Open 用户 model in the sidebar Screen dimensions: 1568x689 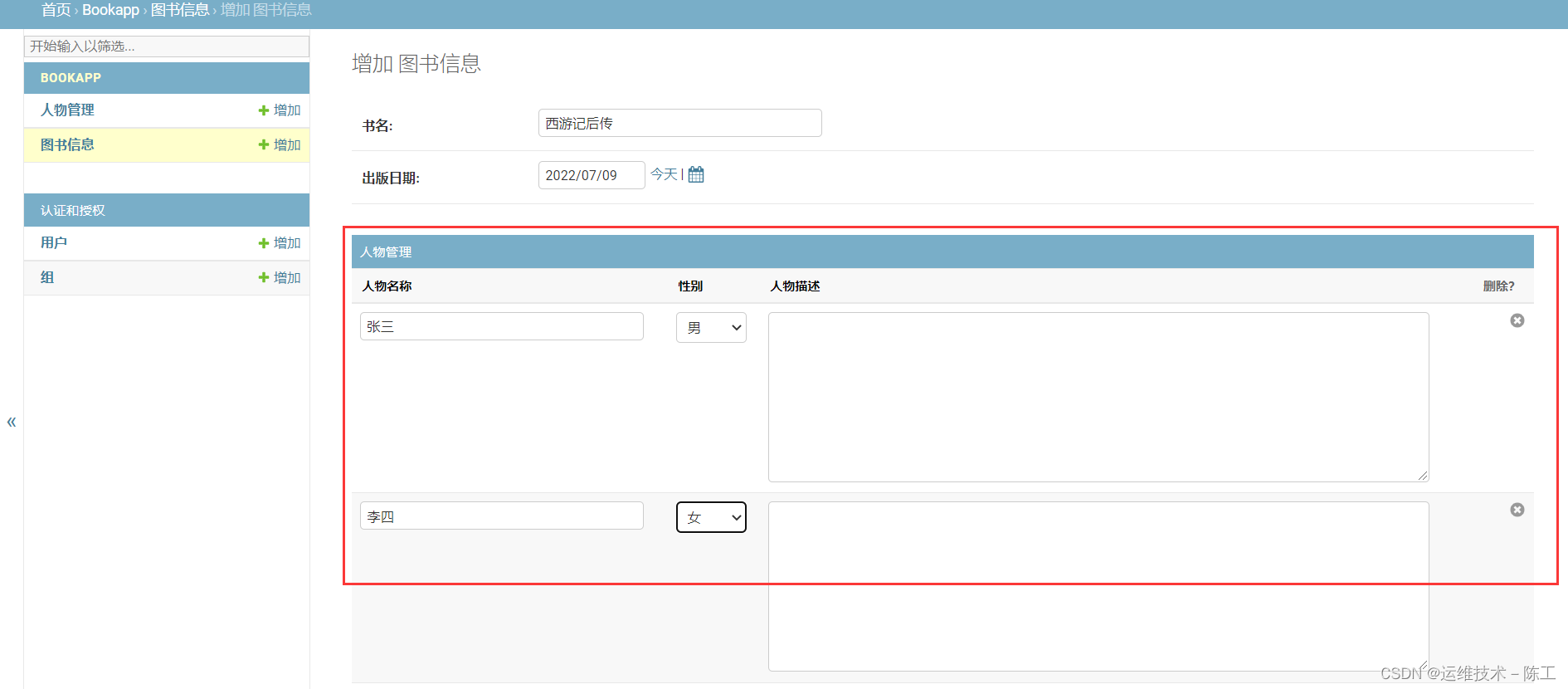coord(54,242)
